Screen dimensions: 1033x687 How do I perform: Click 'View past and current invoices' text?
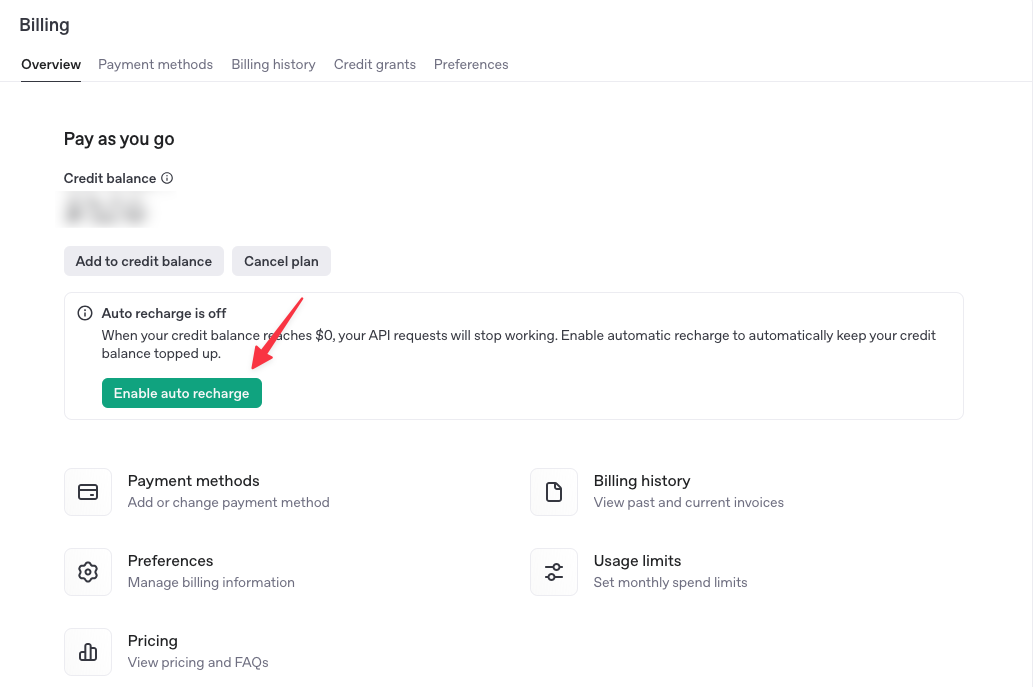coord(688,503)
